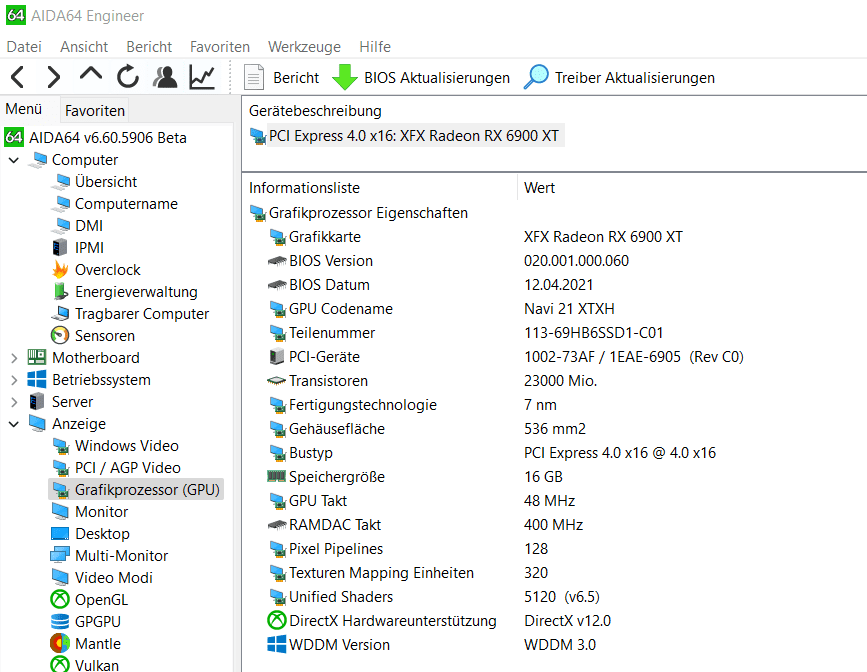
Task: Click the Unified Shaders row
Action: coord(341,597)
